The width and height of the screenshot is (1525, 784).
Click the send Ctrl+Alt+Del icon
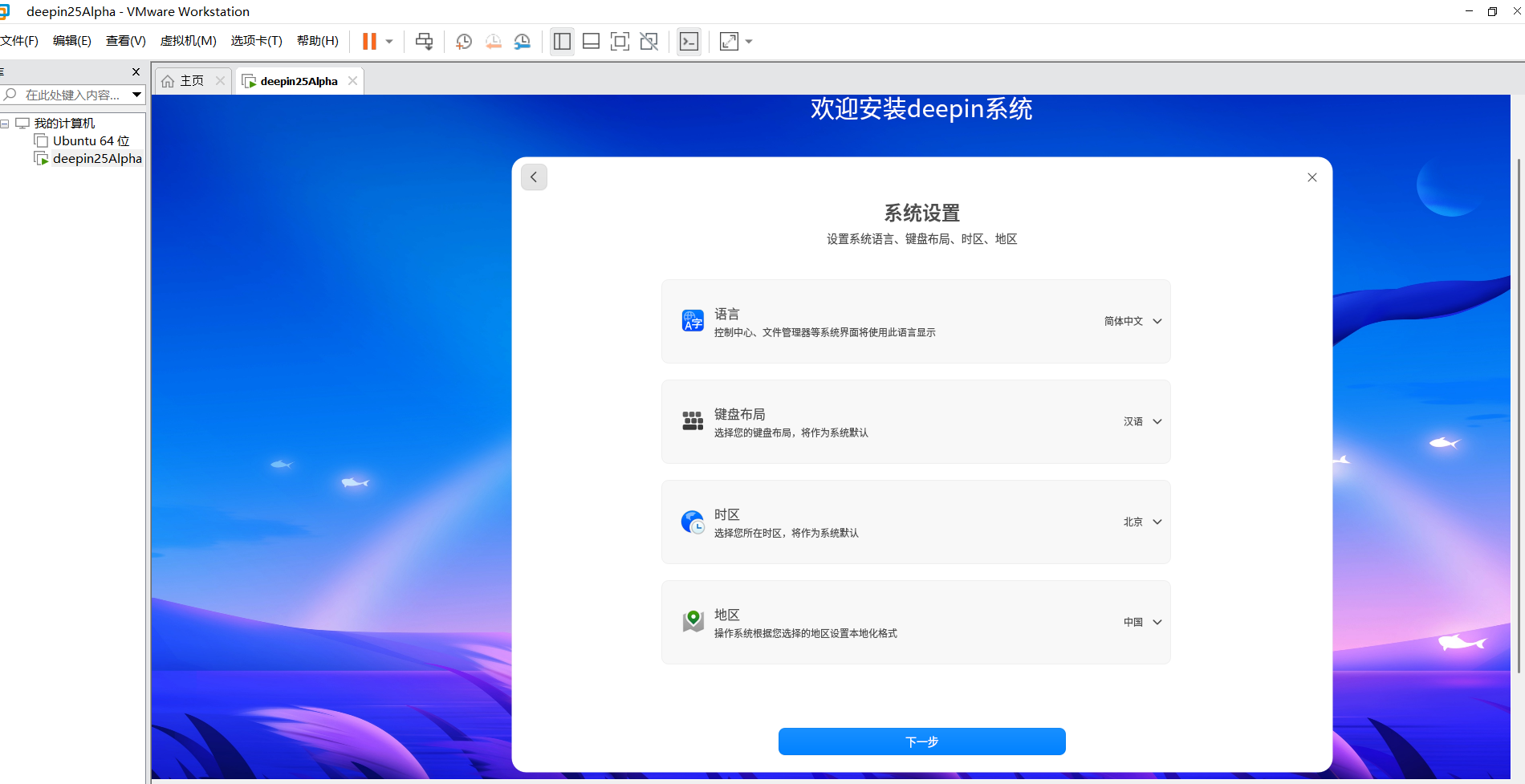point(424,42)
